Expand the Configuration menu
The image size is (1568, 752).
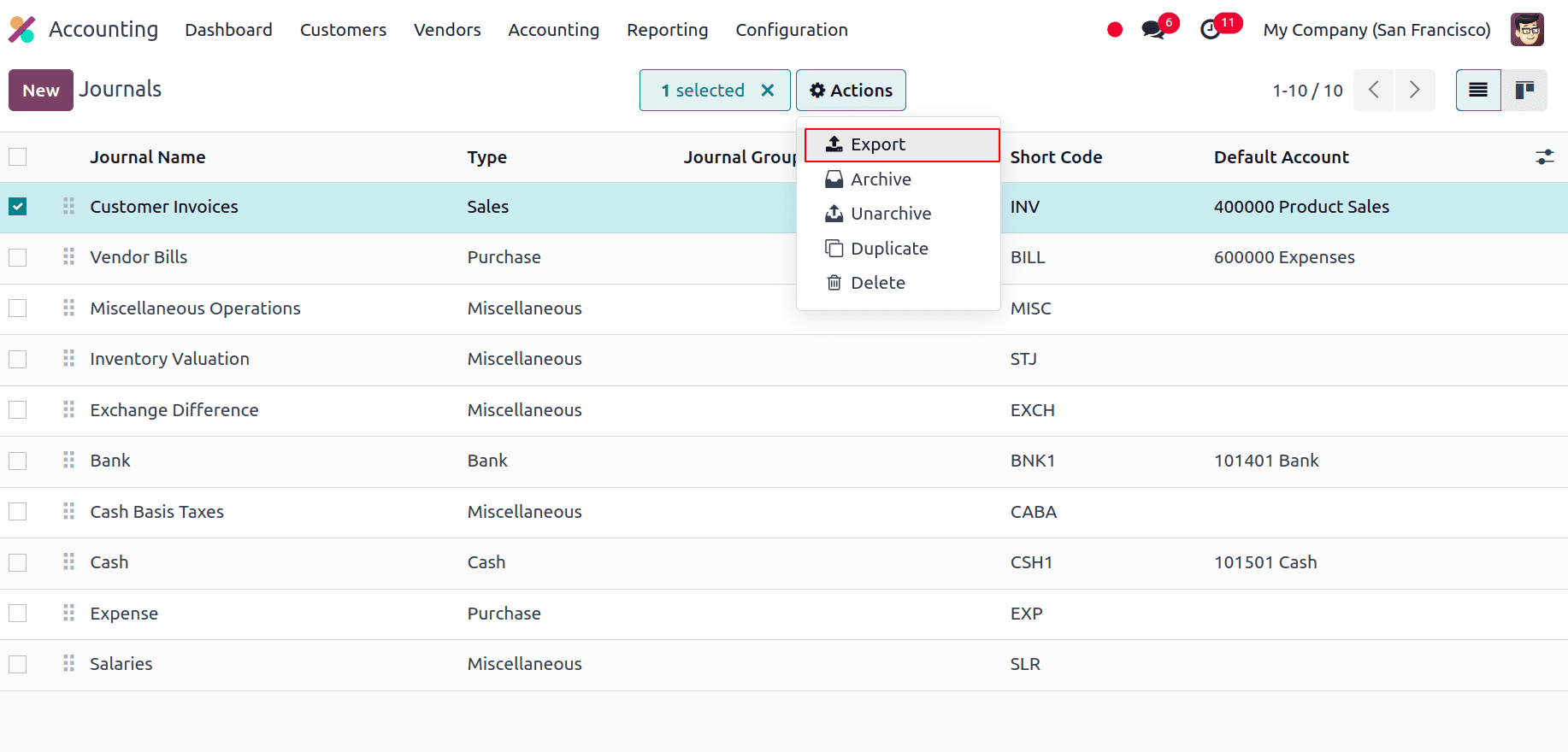[x=792, y=30]
